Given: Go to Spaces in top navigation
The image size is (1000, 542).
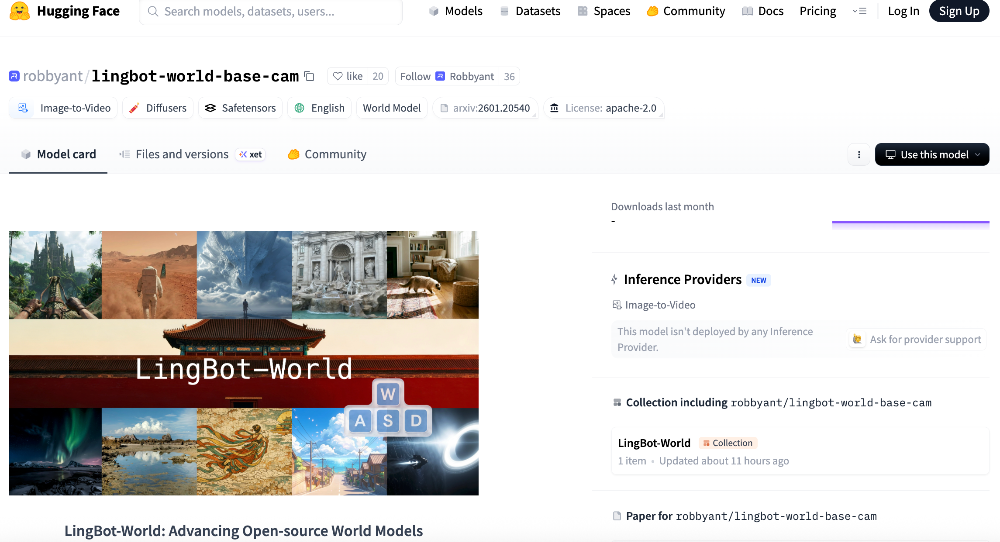Looking at the screenshot, I should [604, 12].
